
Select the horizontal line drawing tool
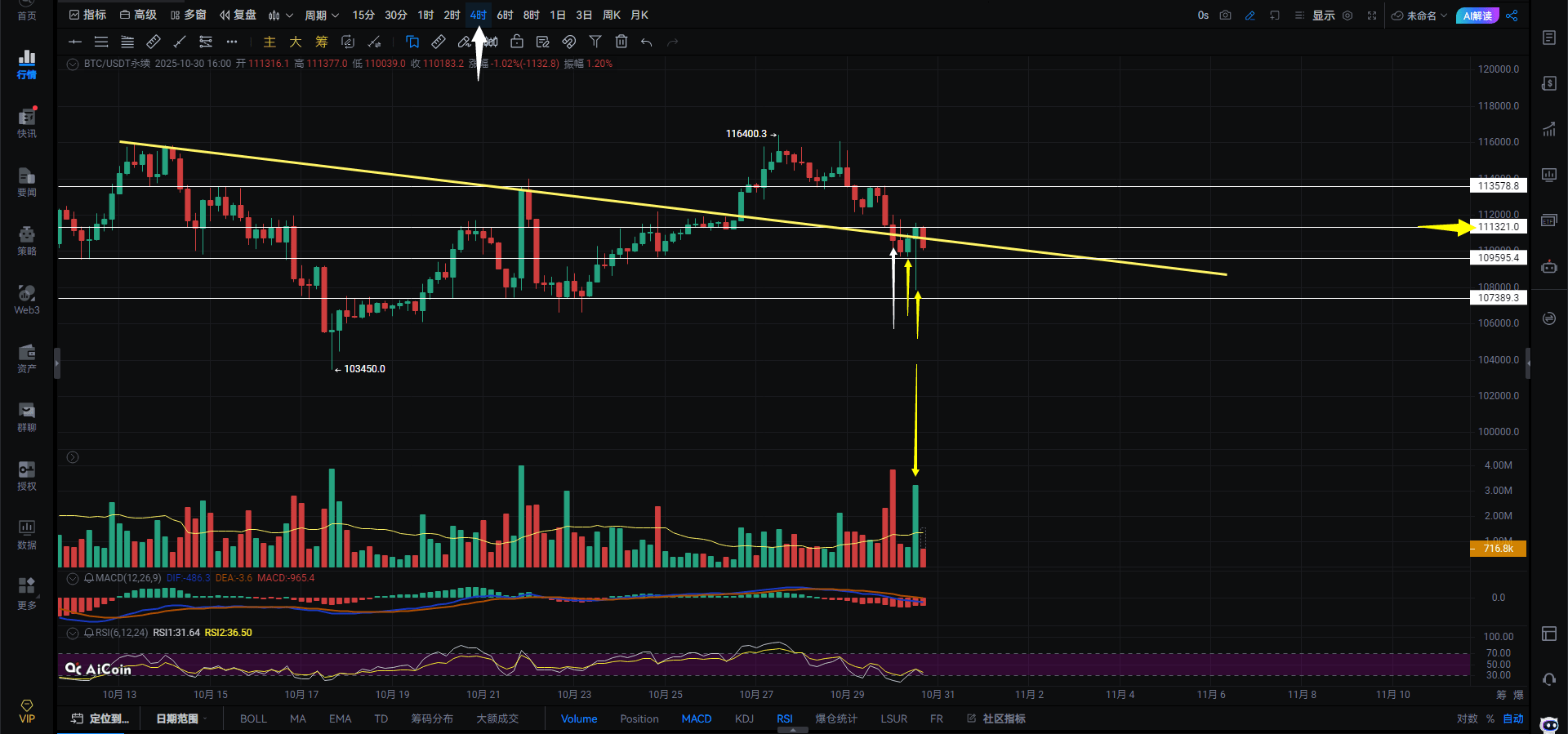tap(75, 42)
